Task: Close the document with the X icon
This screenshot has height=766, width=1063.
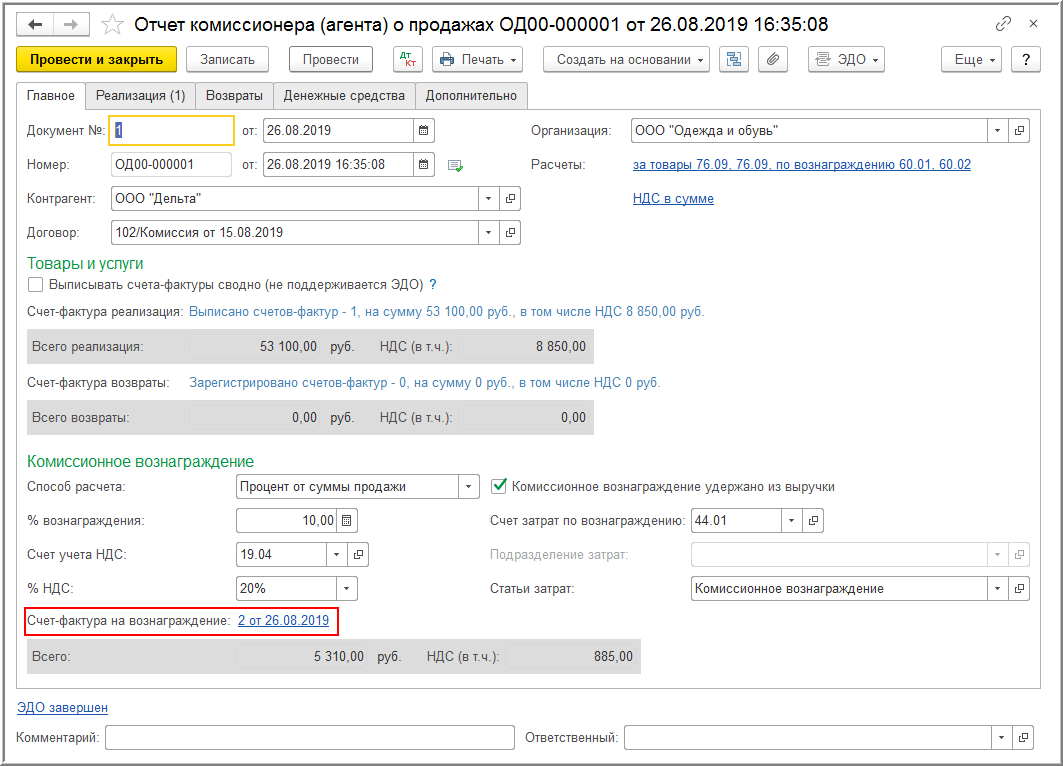Action: [1033, 24]
